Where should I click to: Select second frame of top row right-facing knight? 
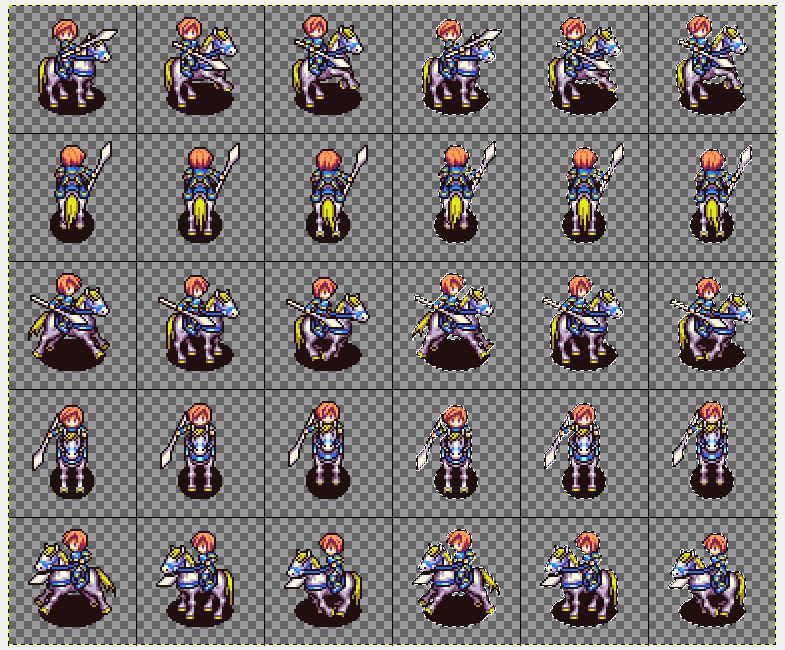pyautogui.click(x=201, y=66)
